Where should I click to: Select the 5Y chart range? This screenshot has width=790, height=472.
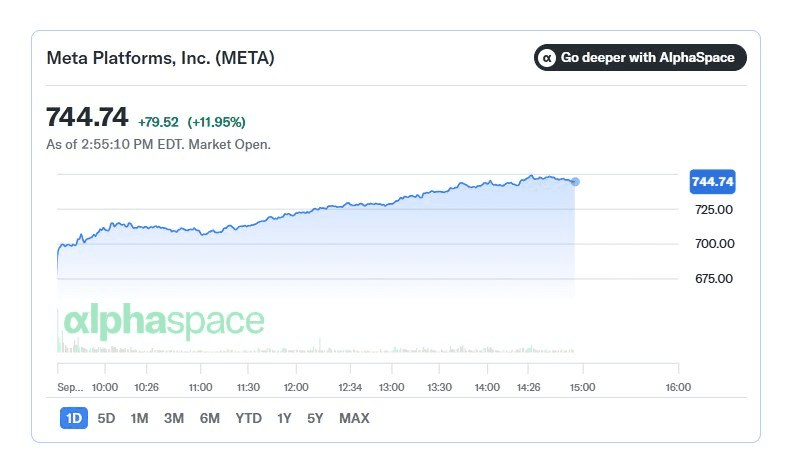(x=315, y=418)
